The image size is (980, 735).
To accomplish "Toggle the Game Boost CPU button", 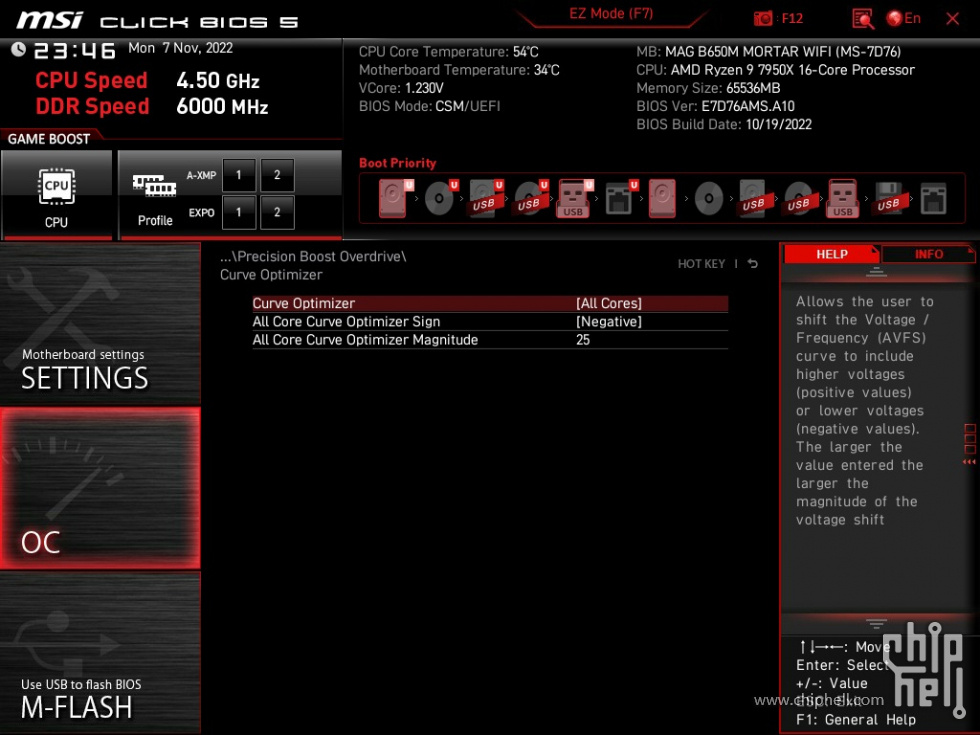I will [57, 195].
